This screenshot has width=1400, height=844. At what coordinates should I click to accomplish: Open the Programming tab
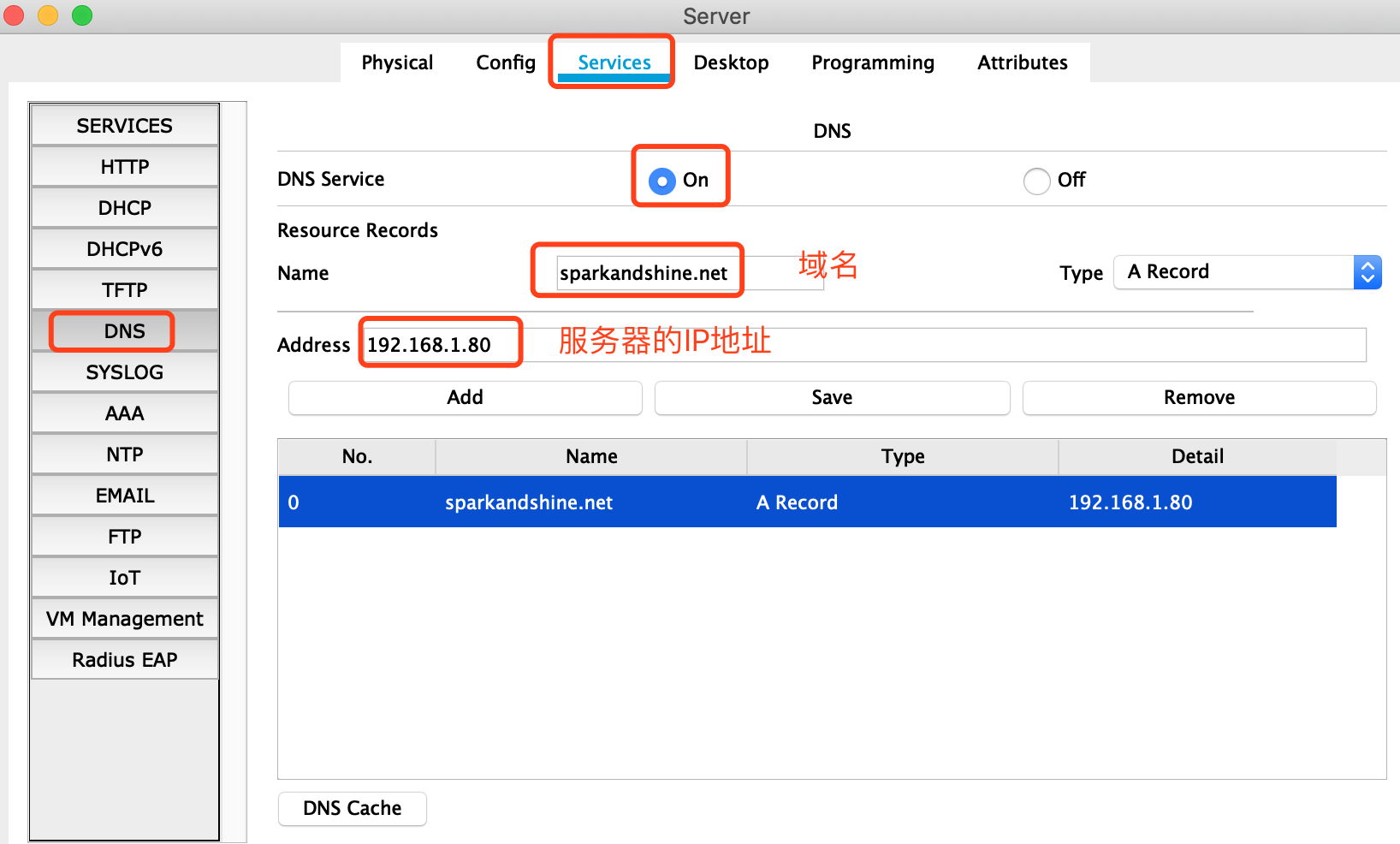pyautogui.click(x=872, y=62)
